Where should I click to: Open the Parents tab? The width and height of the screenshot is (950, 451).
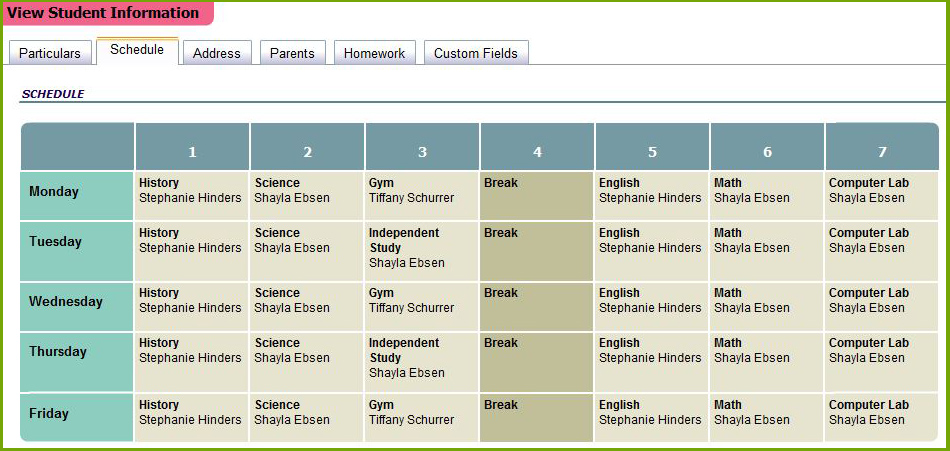292,54
